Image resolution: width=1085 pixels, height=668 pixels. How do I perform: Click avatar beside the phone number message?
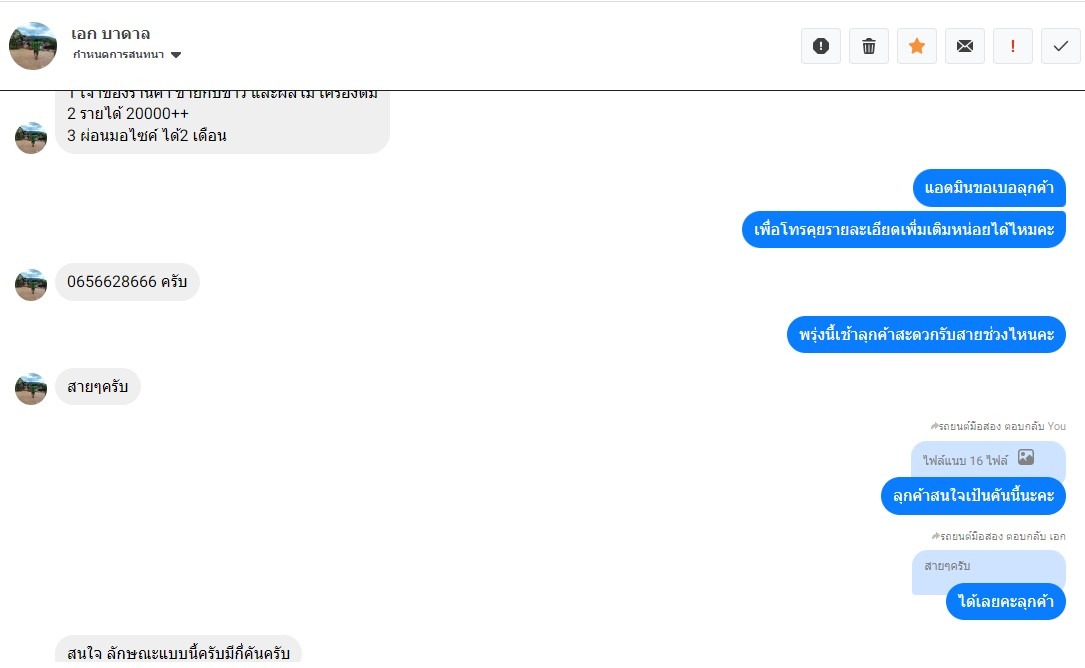(31, 285)
